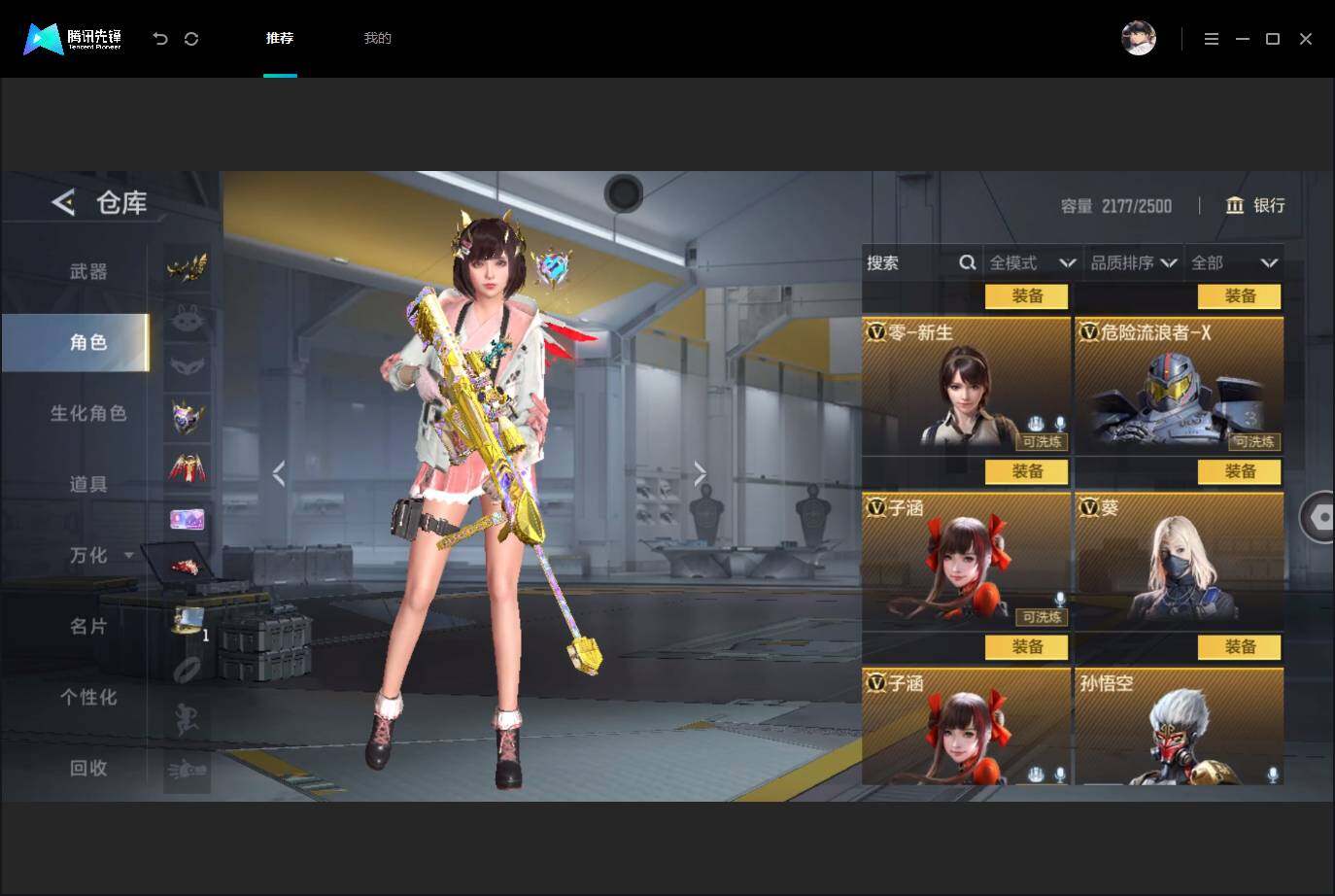This screenshot has height=896, width=1335.
Task: Click 装备 button directly beneath 零-新生 card
Action: pyautogui.click(x=1027, y=471)
